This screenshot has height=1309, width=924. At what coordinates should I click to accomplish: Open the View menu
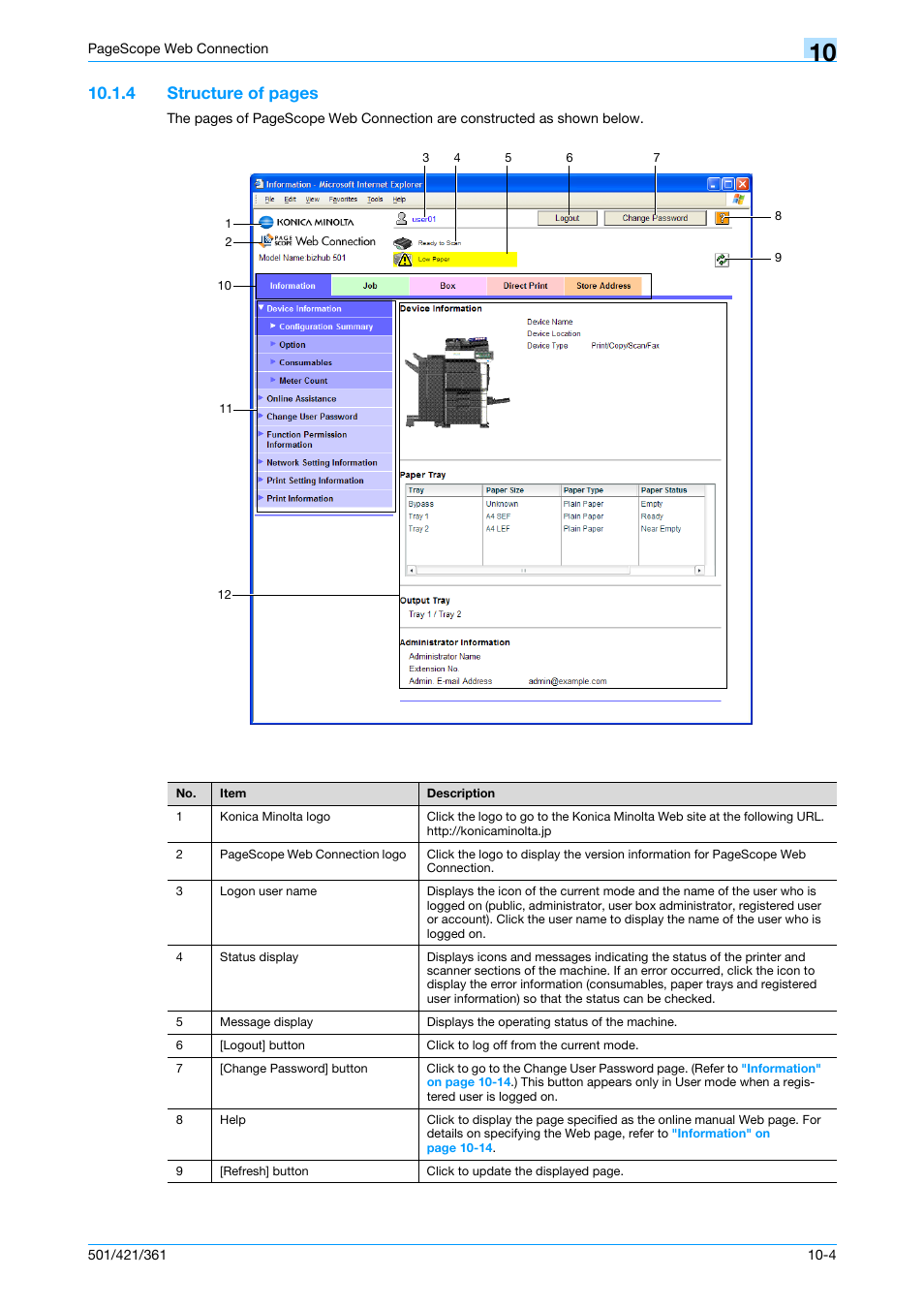click(312, 200)
